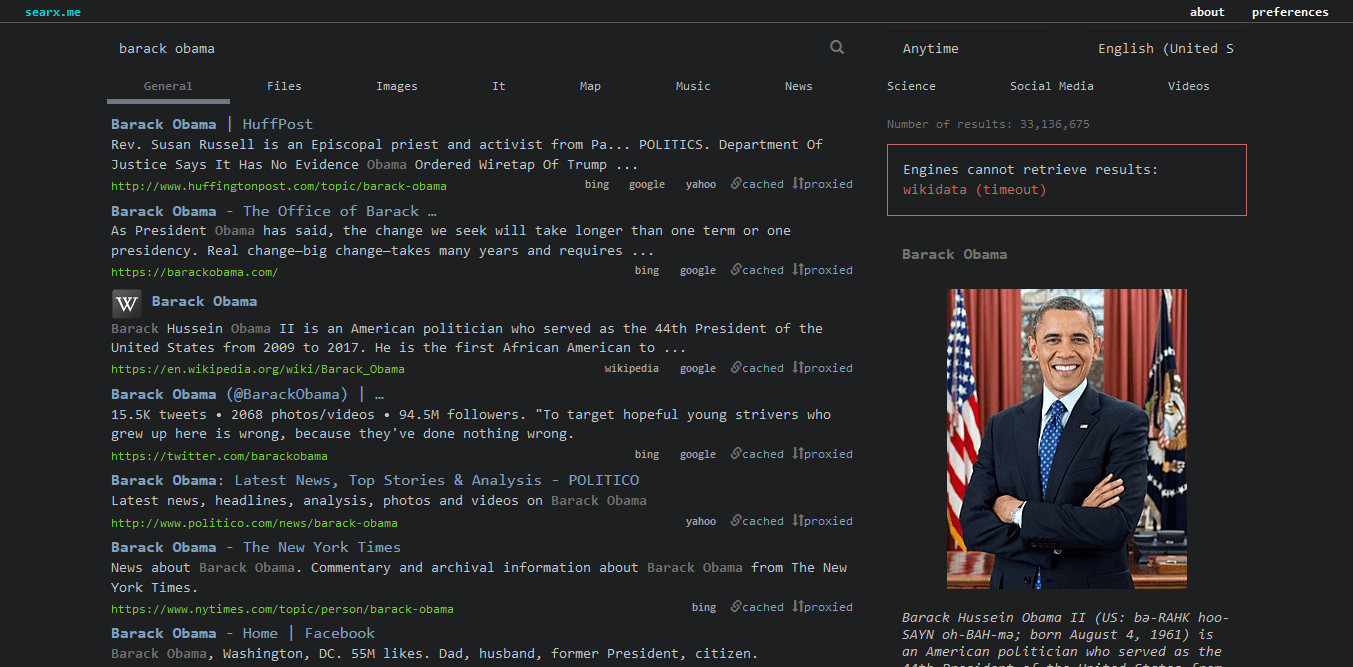The image size is (1353, 667).
Task: Switch to the Files tab
Action: [x=284, y=86]
